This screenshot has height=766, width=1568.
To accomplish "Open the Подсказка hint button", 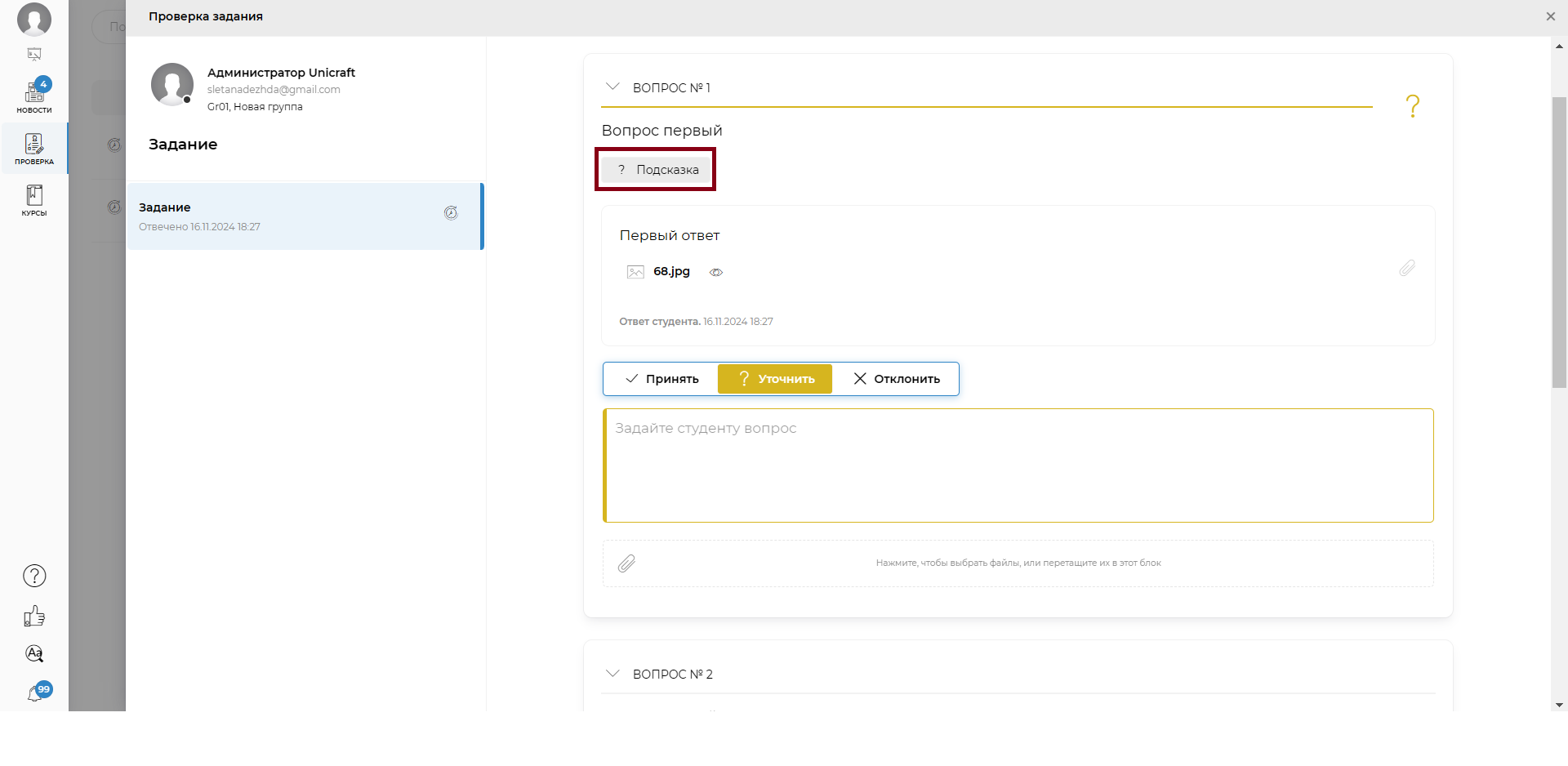I will [657, 170].
